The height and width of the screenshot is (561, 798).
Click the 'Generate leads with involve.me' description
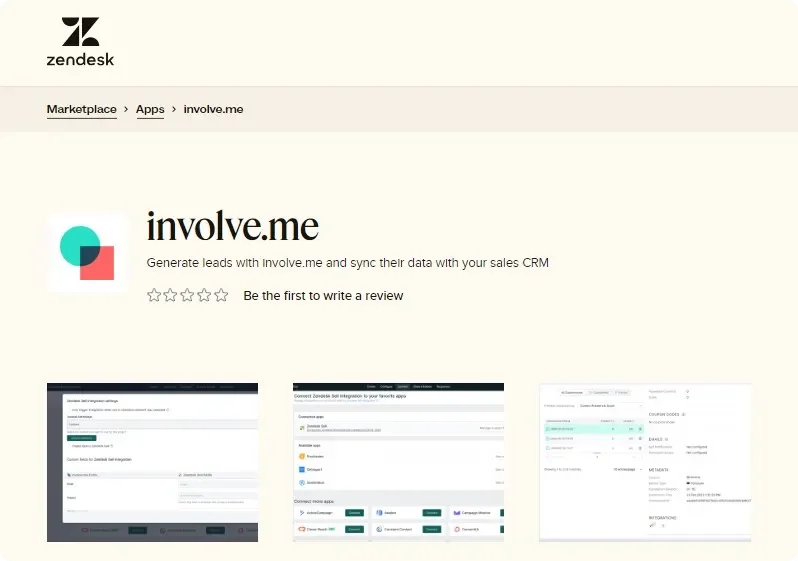tap(348, 263)
